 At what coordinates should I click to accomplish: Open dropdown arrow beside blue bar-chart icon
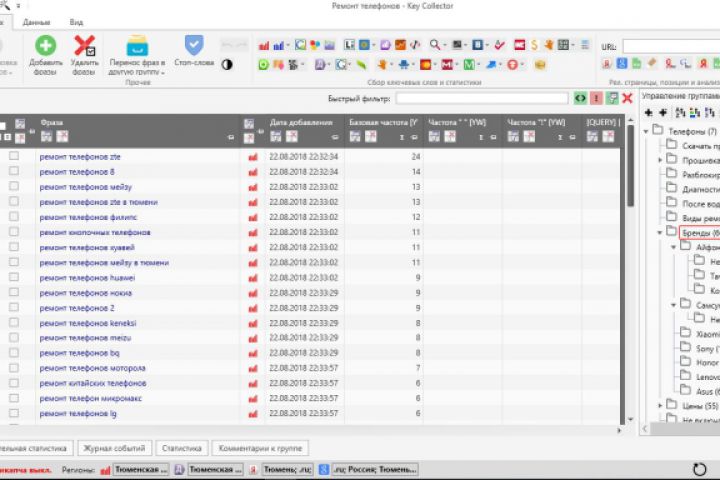(288, 45)
